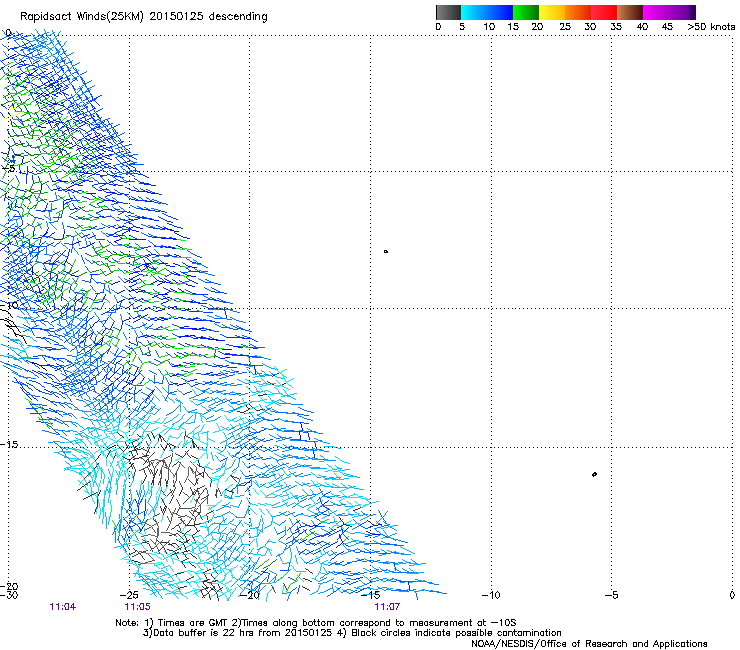Click the legend number 25
The image size is (740, 650).
coord(565,27)
